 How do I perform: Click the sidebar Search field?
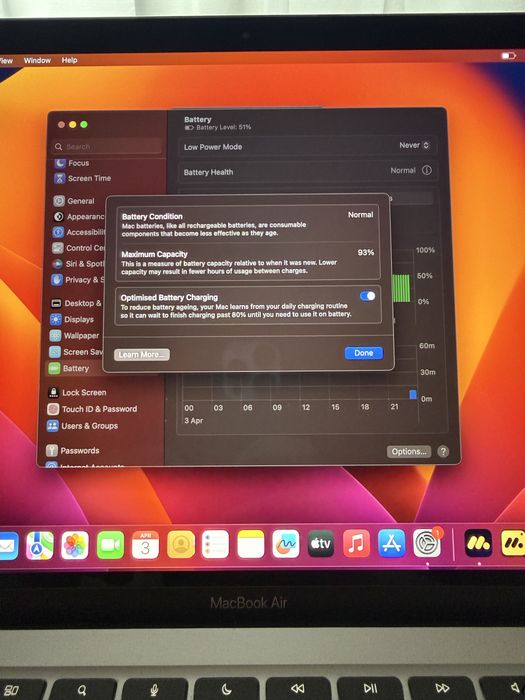coord(107,146)
